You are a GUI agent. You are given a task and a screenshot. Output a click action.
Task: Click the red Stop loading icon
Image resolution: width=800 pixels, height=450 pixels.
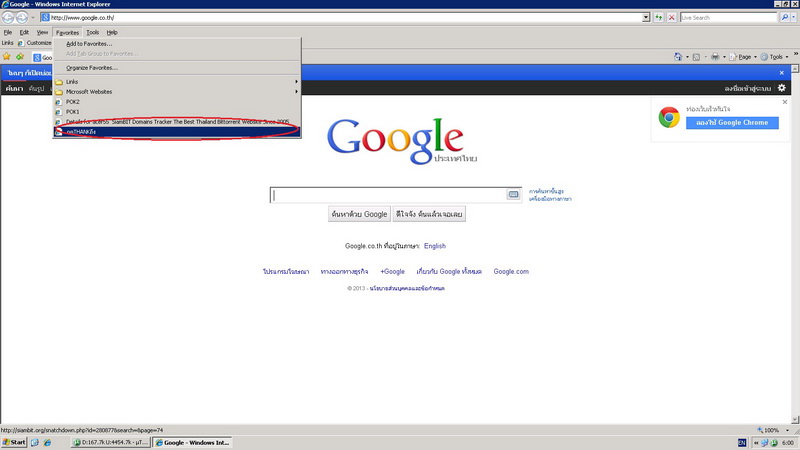pyautogui.click(x=671, y=17)
